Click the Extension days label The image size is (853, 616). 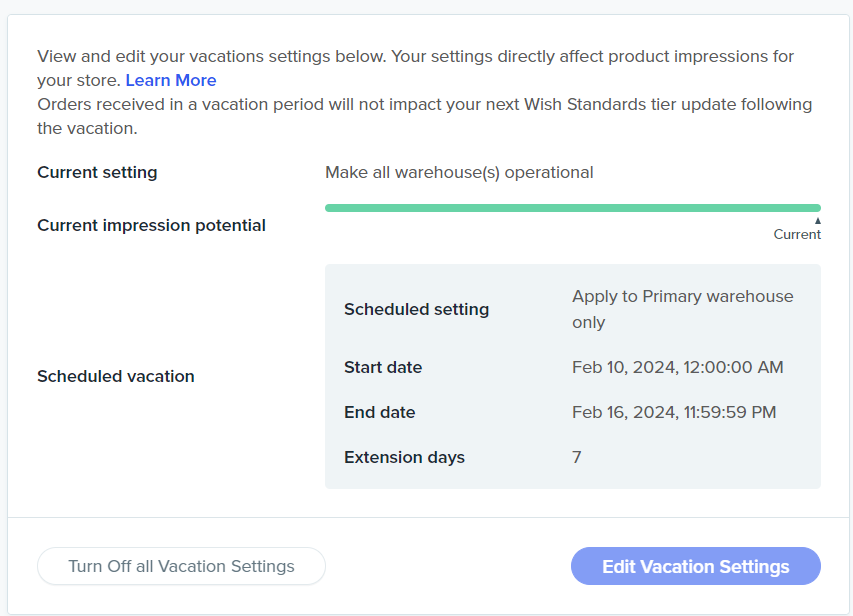(x=404, y=457)
